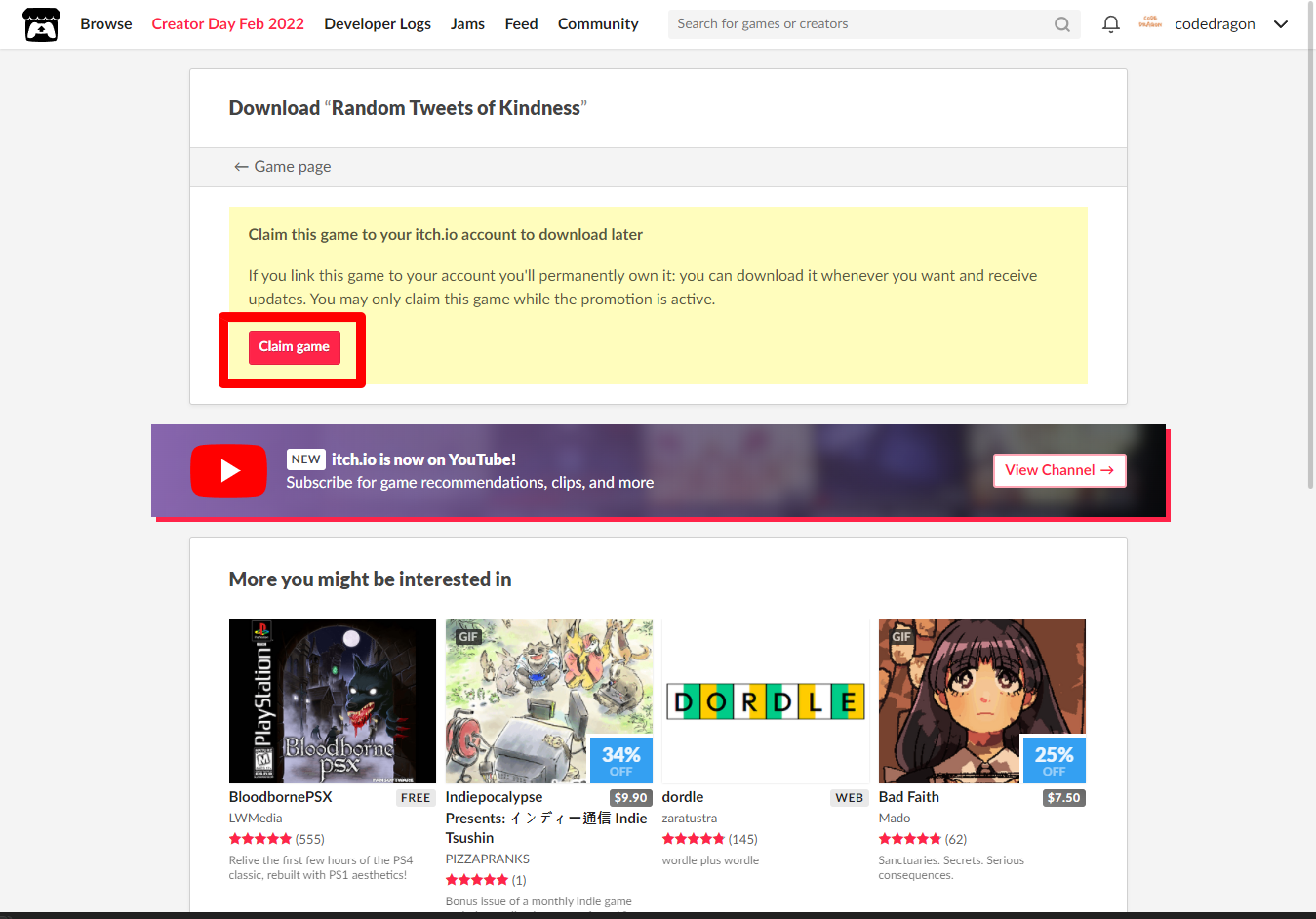The image size is (1316, 919).
Task: Click the 34% OFF sale badge
Action: click(620, 760)
